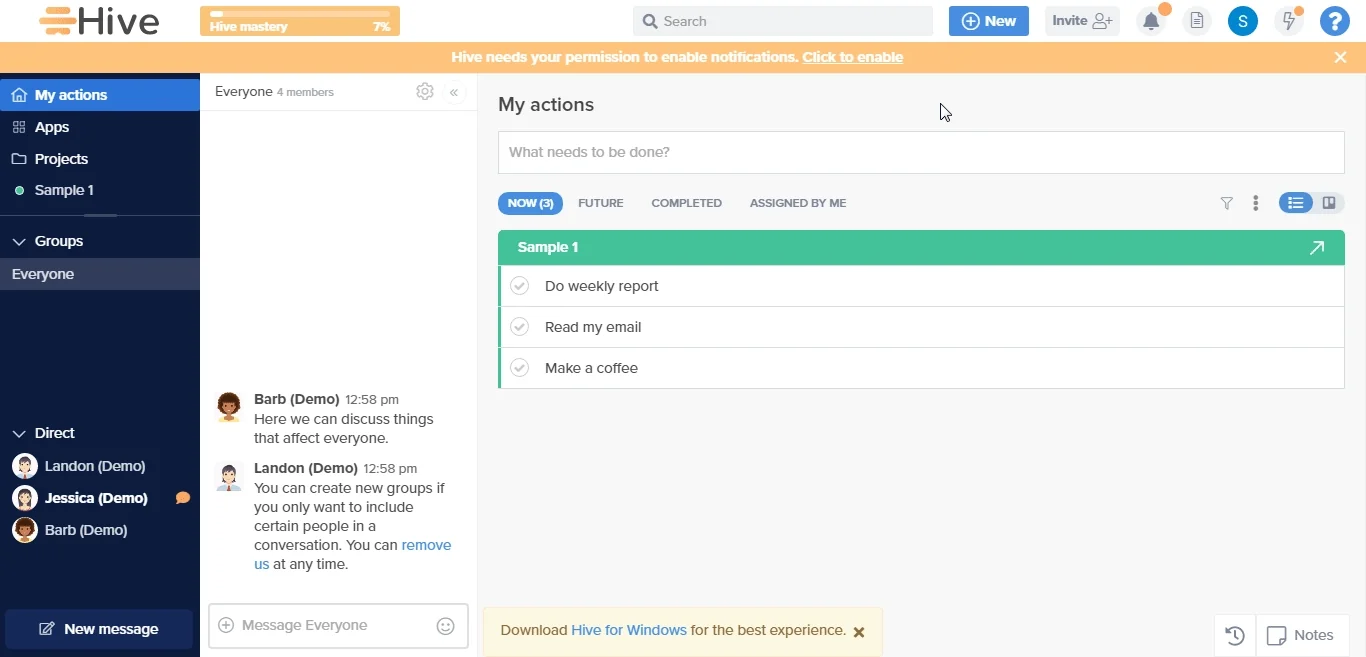Click the plus attachment icon in message box
This screenshot has width=1366, height=657.
(x=226, y=625)
